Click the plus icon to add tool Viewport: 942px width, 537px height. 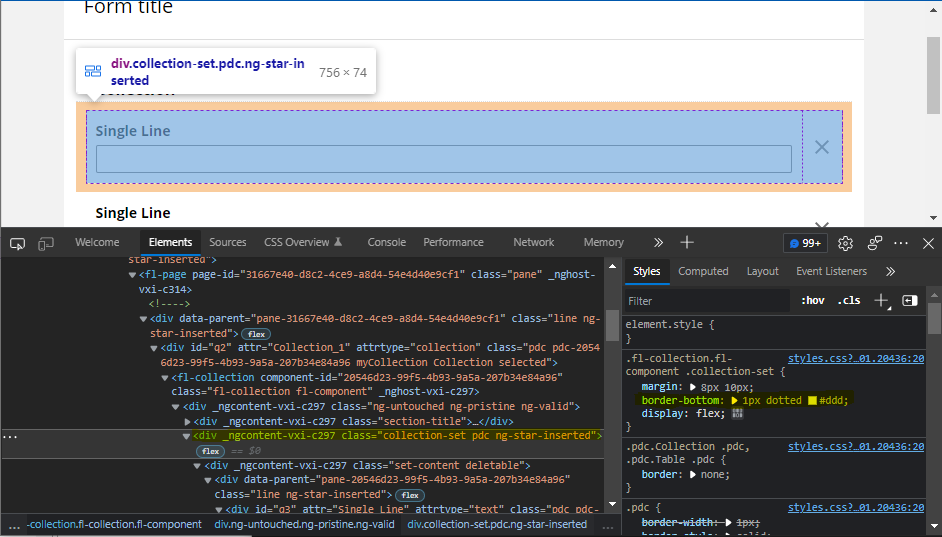coord(687,243)
